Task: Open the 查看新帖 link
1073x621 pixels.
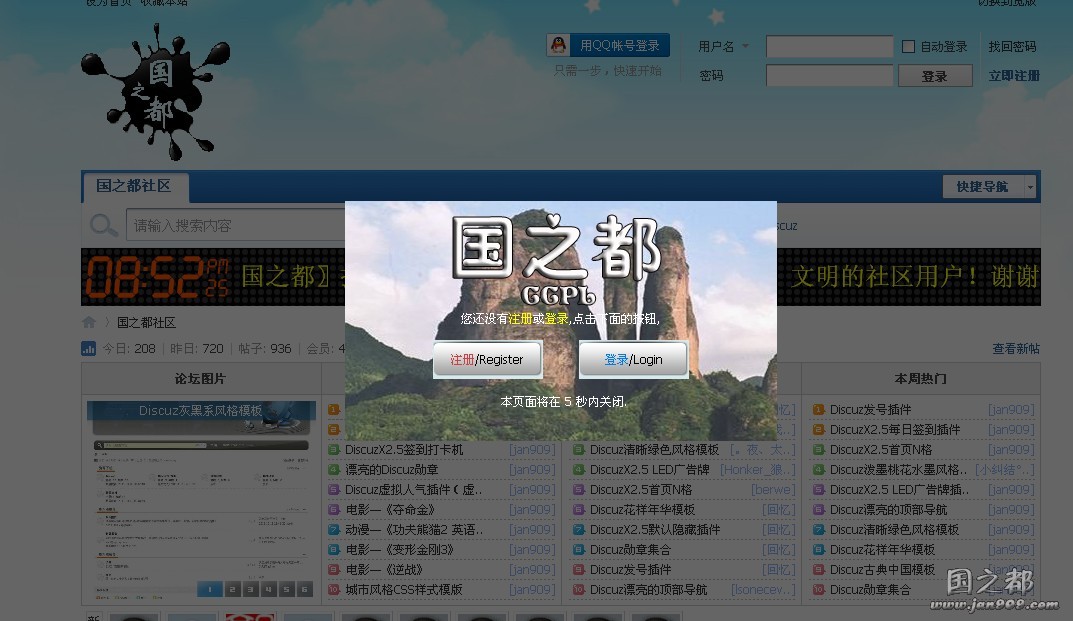Action: click(x=1016, y=348)
